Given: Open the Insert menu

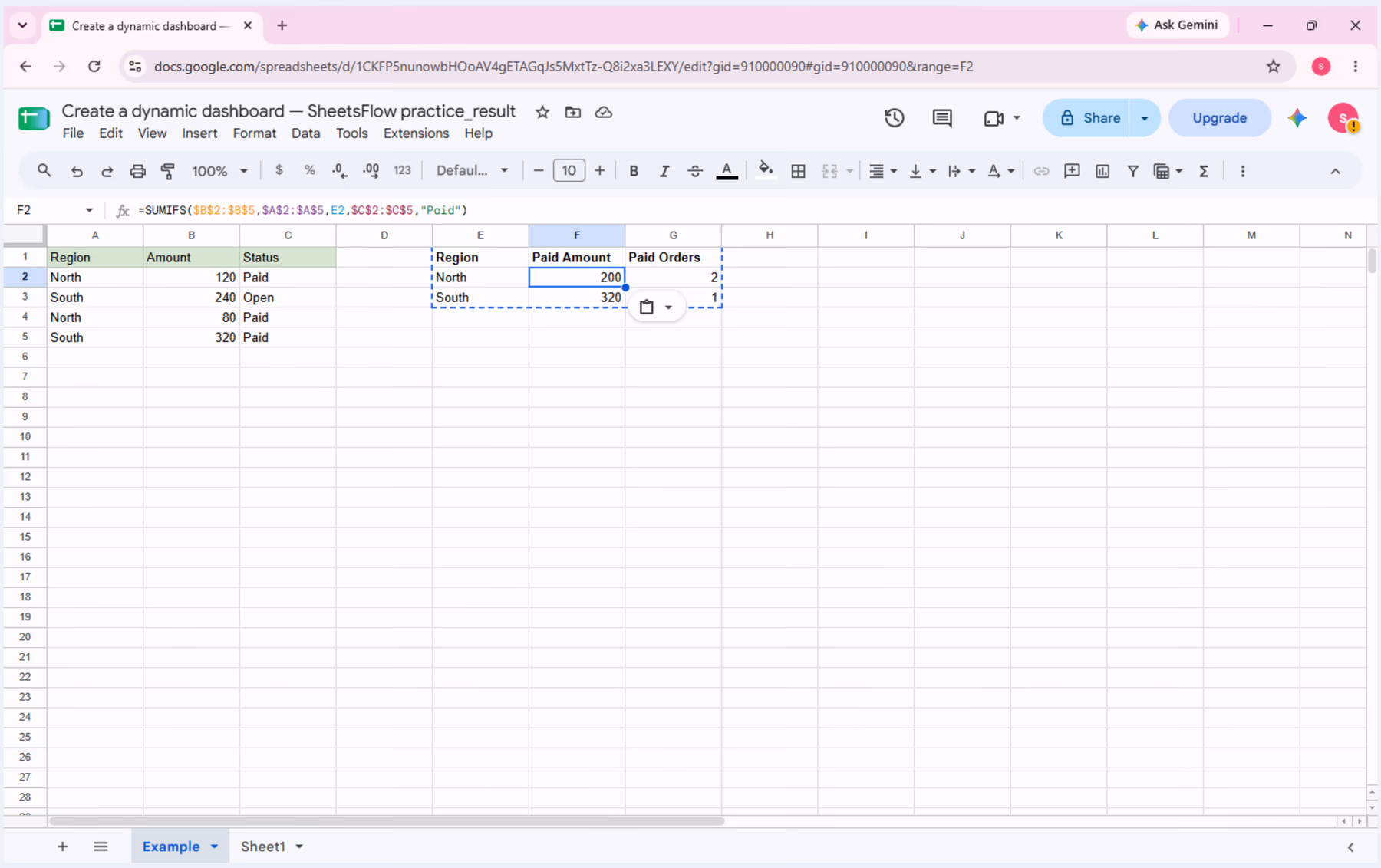Looking at the screenshot, I should point(199,133).
